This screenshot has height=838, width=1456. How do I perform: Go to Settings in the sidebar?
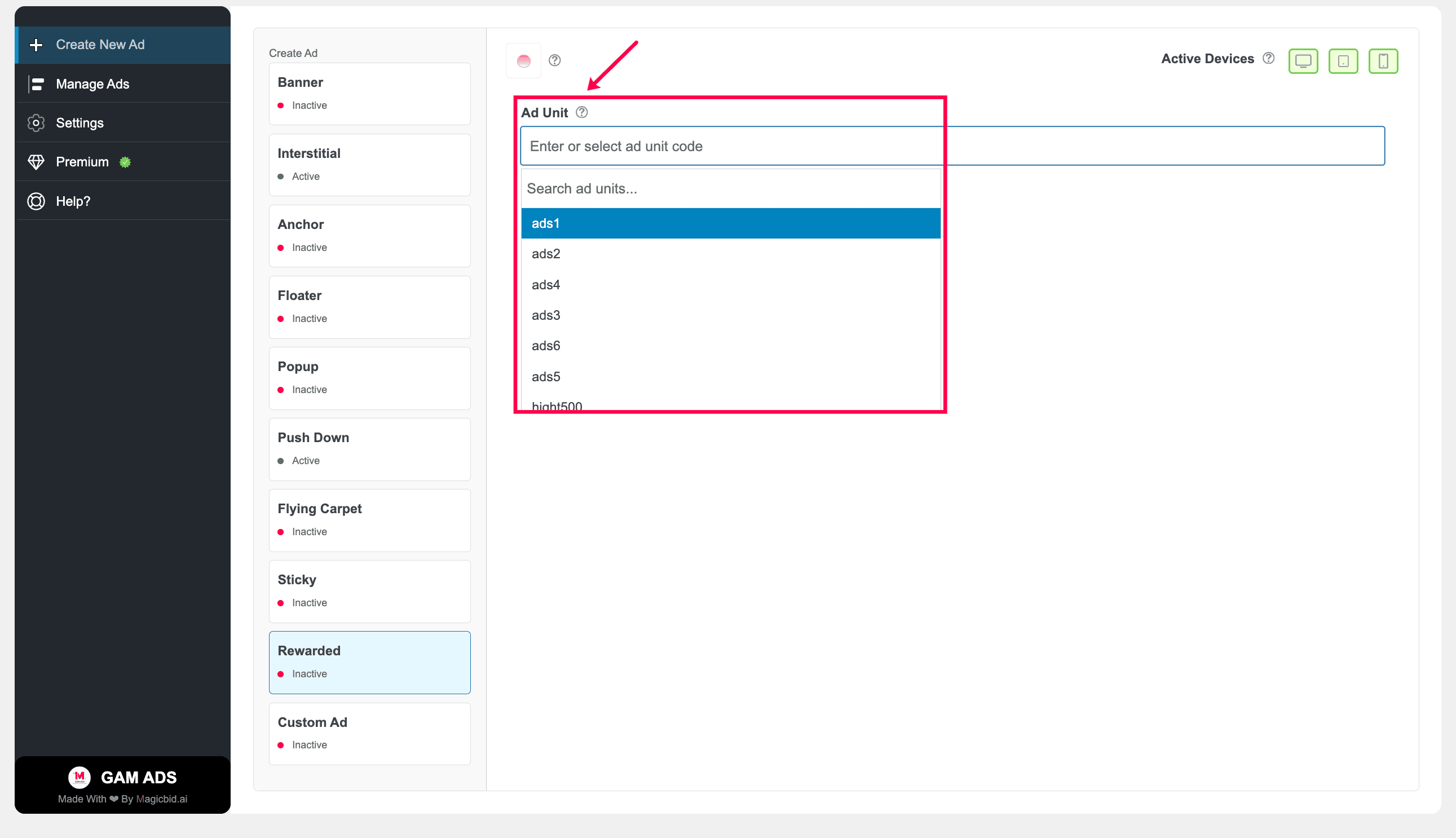[x=123, y=123]
